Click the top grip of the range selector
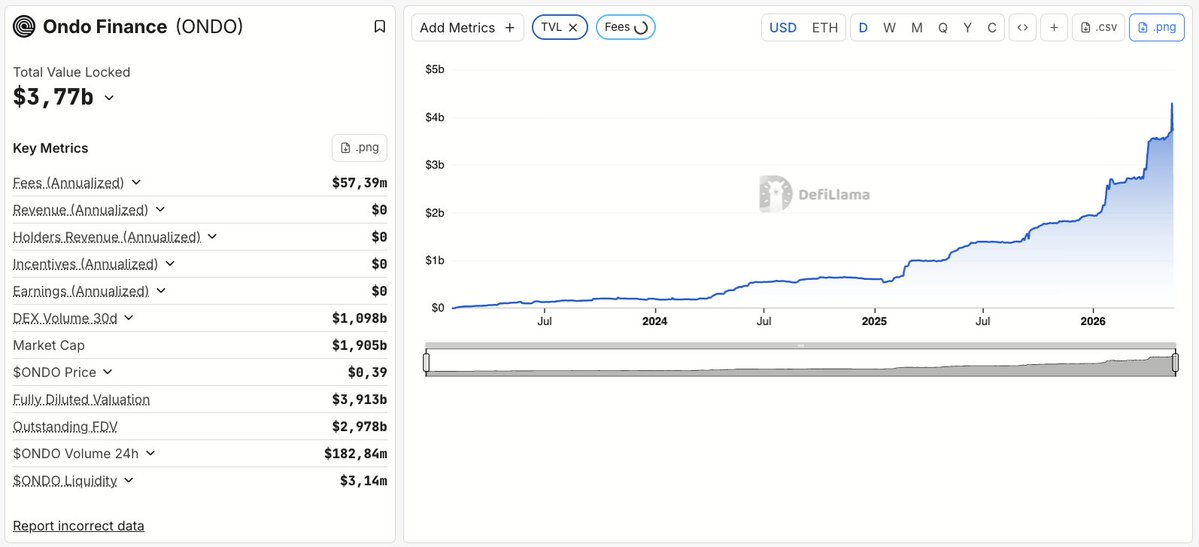 (x=801, y=346)
